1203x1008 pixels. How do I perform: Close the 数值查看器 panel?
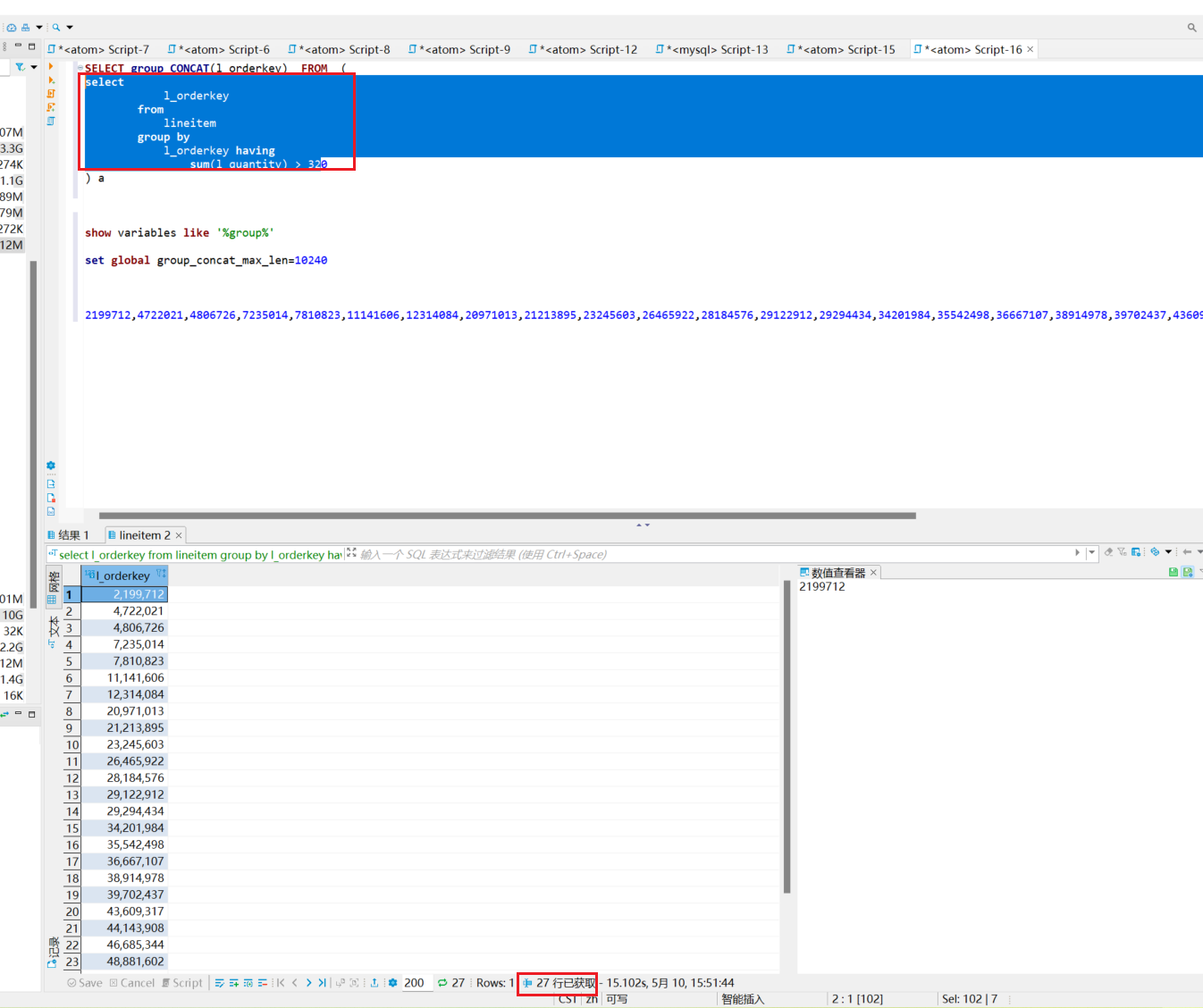click(874, 572)
